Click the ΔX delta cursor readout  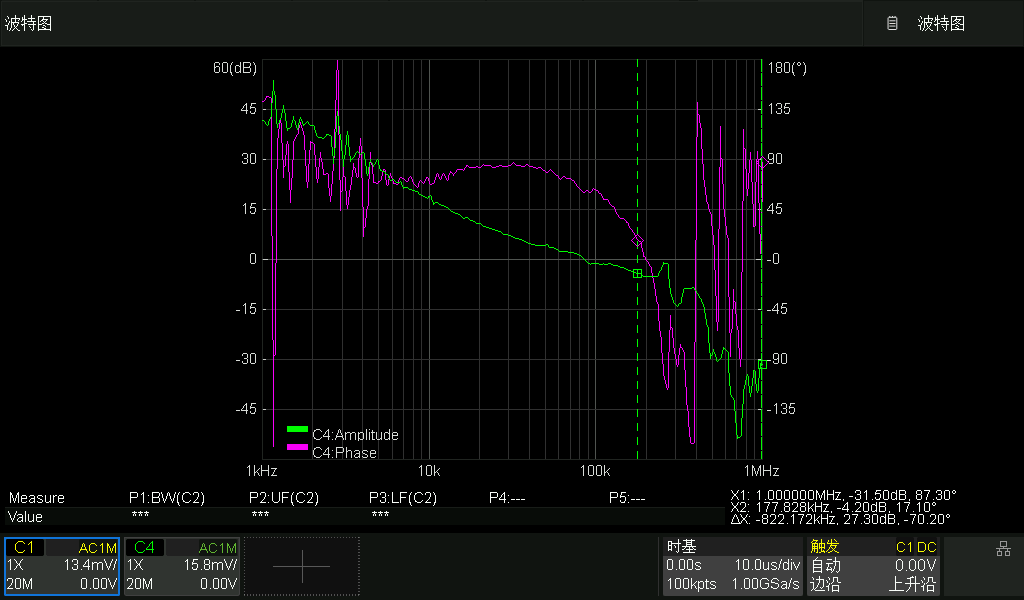coord(840,519)
